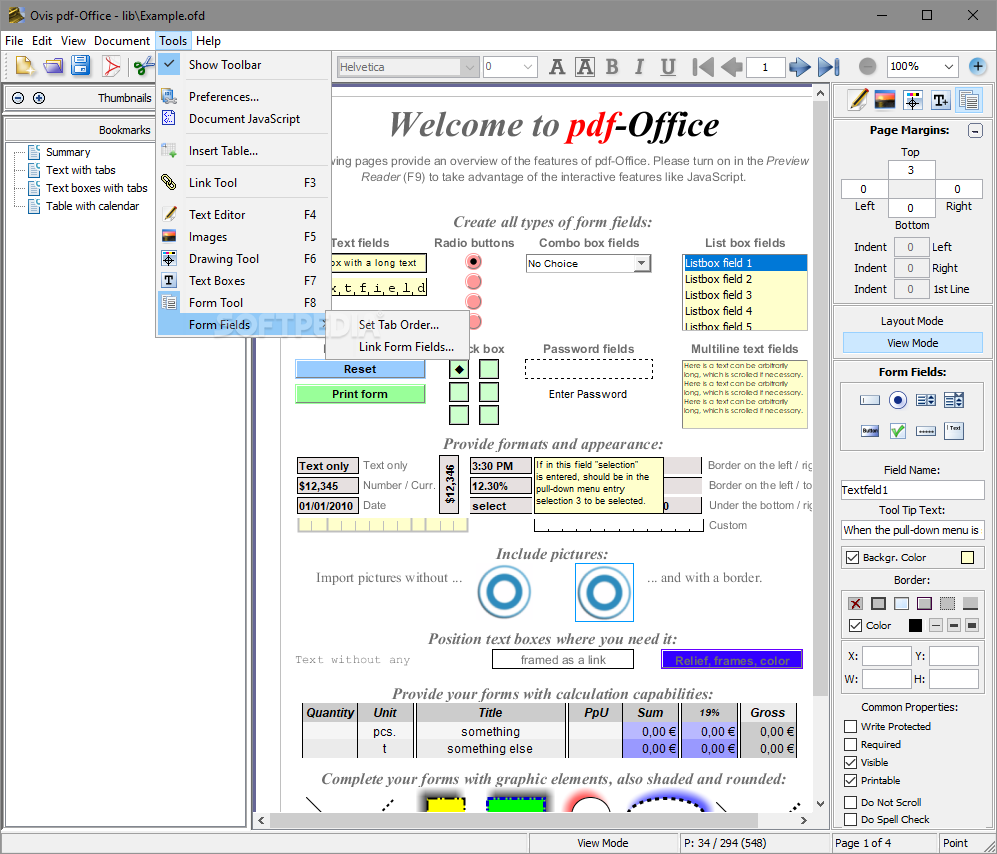Pick the black border color swatch
The height and width of the screenshot is (854, 997).
pyautogui.click(x=915, y=626)
